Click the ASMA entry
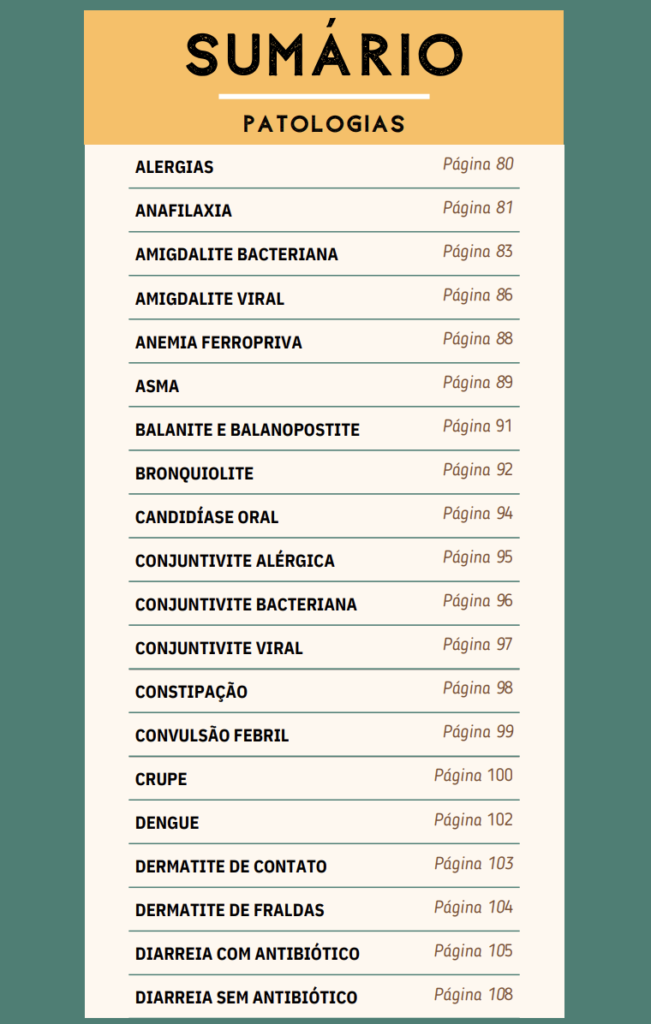 click(x=157, y=386)
